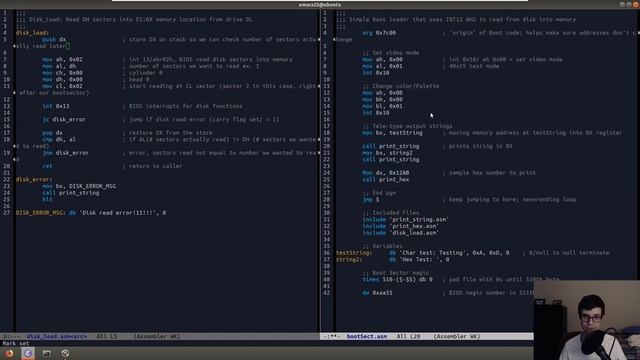The image size is (640, 360).
Task: Click the disk_load.asm<src> buffer name in mode line
Action: tap(57, 337)
